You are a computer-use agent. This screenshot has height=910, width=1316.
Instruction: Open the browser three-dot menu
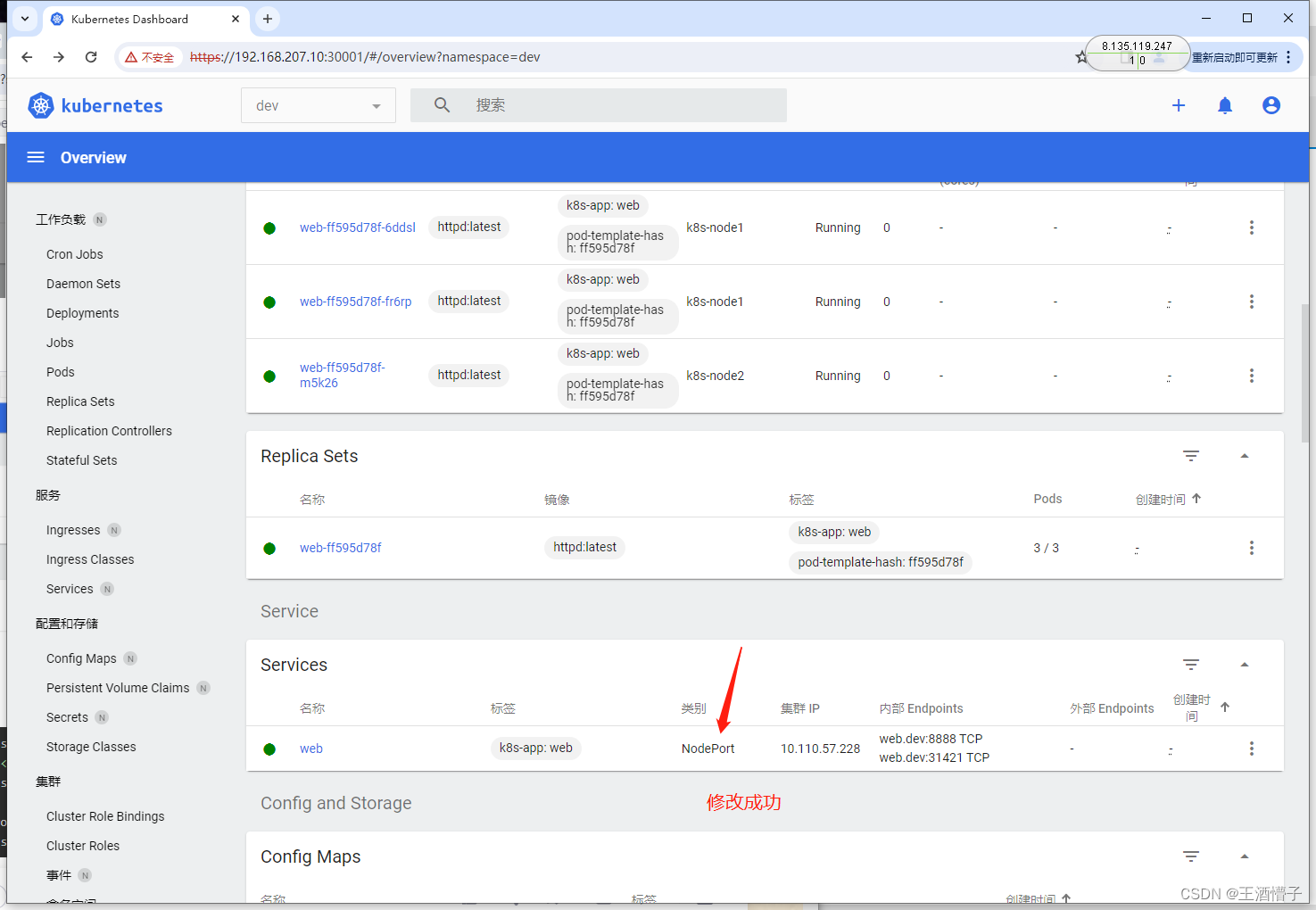1288,57
